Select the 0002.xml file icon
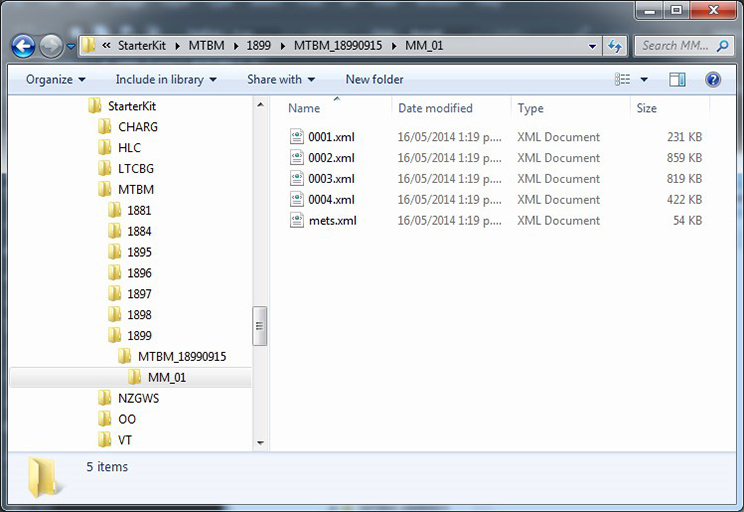Image resolution: width=744 pixels, height=512 pixels. coord(297,158)
